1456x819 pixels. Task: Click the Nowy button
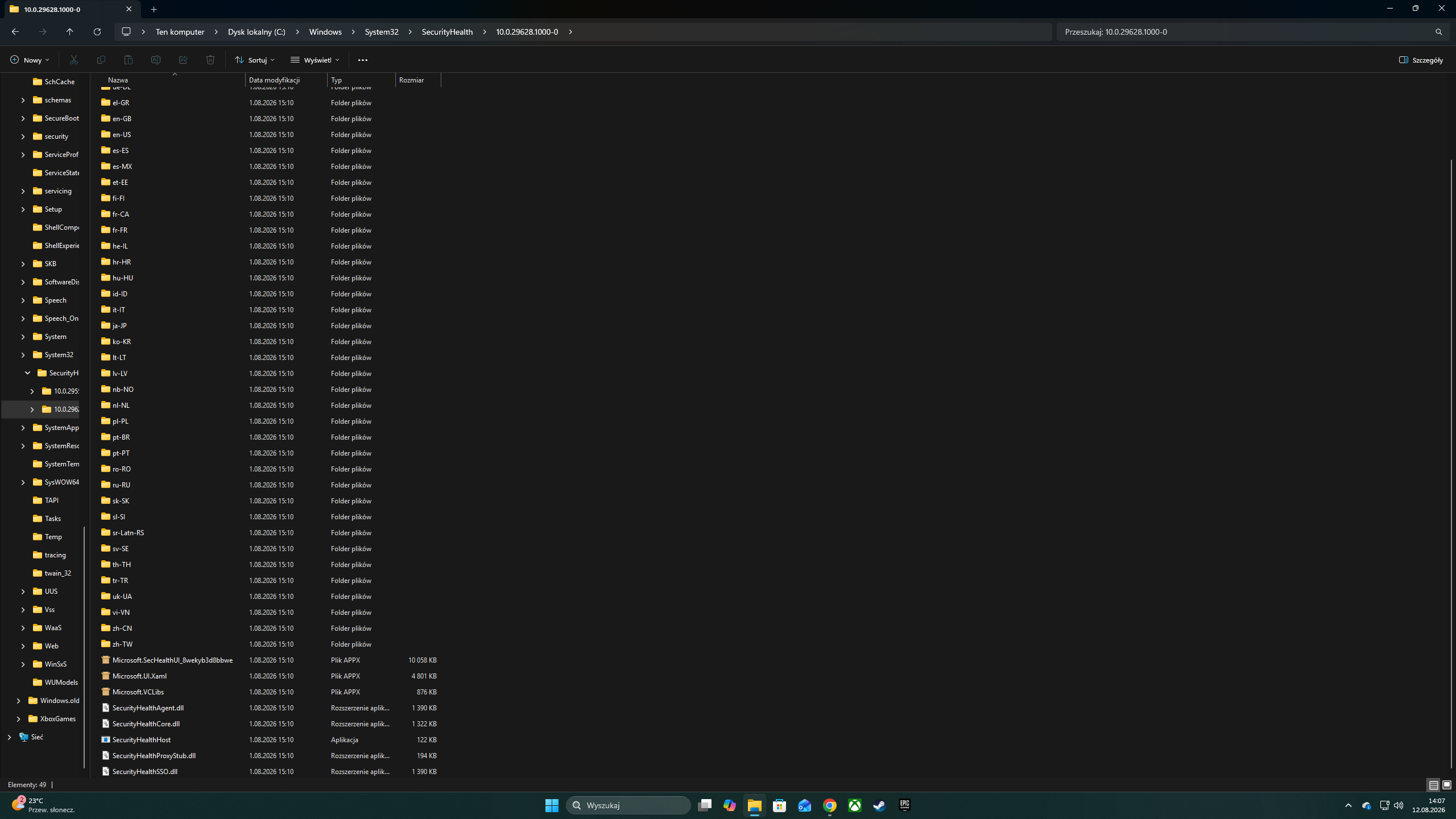pos(30,60)
